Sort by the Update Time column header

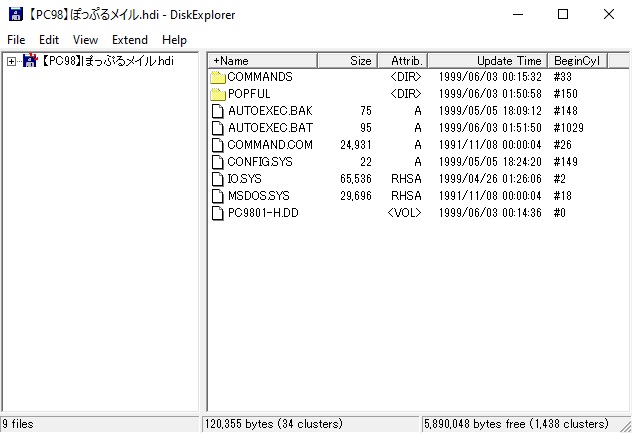[x=487, y=61]
